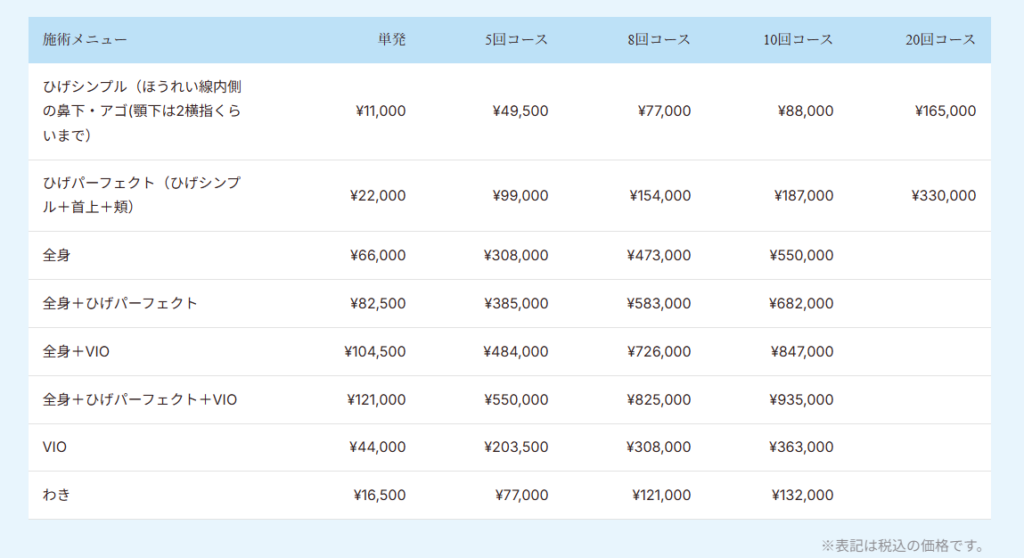This screenshot has width=1024, height=558.
Task: Select the ¥82,500 price cell
Action: 377,304
